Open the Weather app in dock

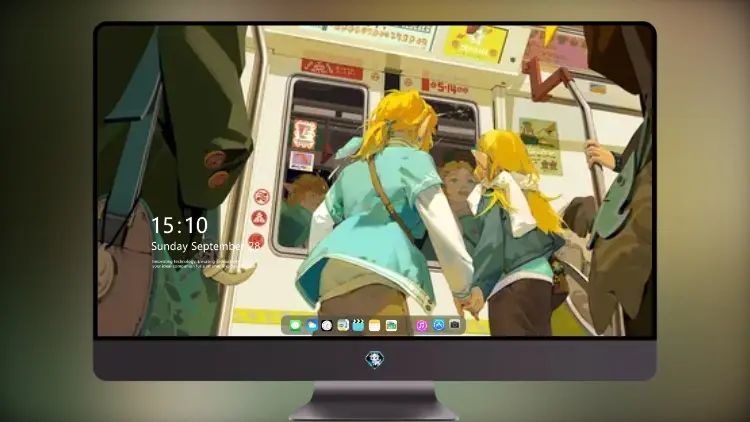coord(311,325)
